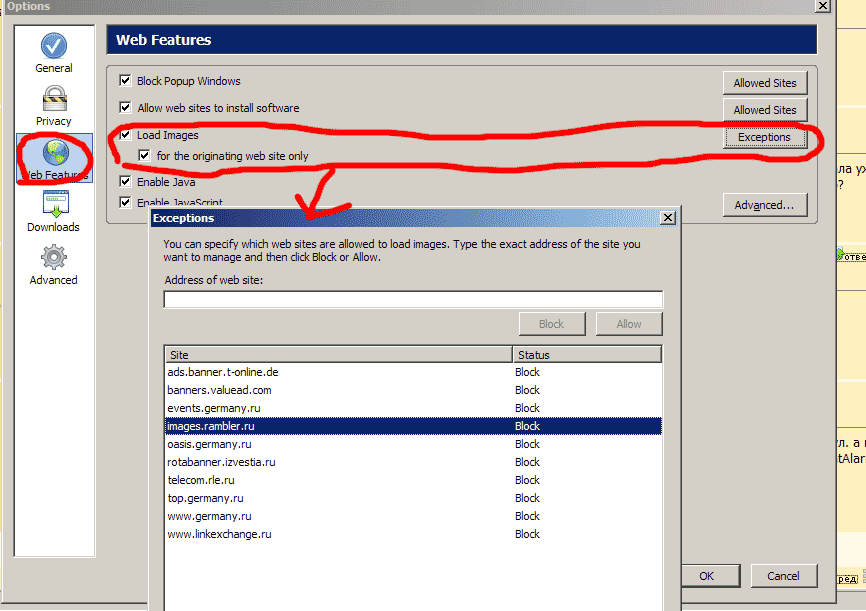Sort the list by Status column header
This screenshot has width=866, height=611.
click(x=586, y=355)
